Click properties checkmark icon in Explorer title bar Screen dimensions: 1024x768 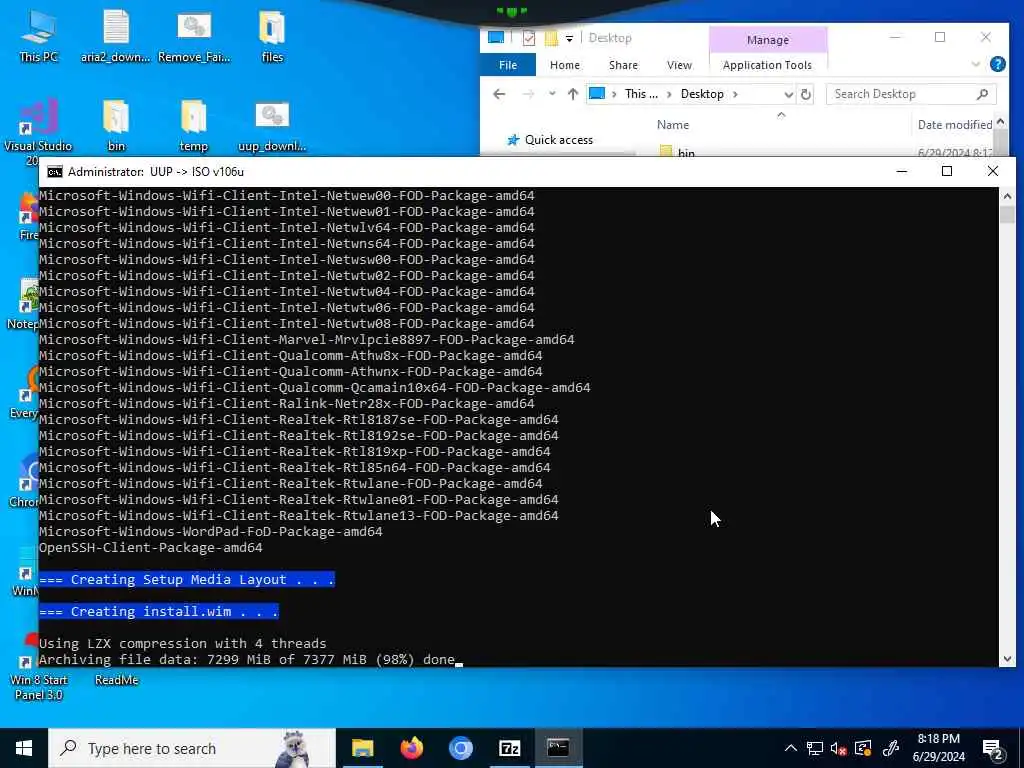pos(529,39)
